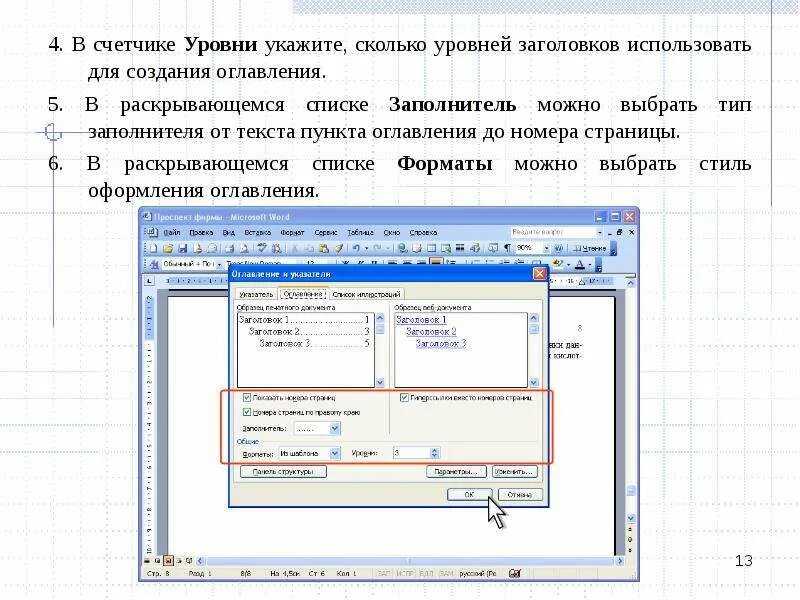The image size is (800, 600).
Task: Select the Оглавление tab
Action: [x=303, y=294]
